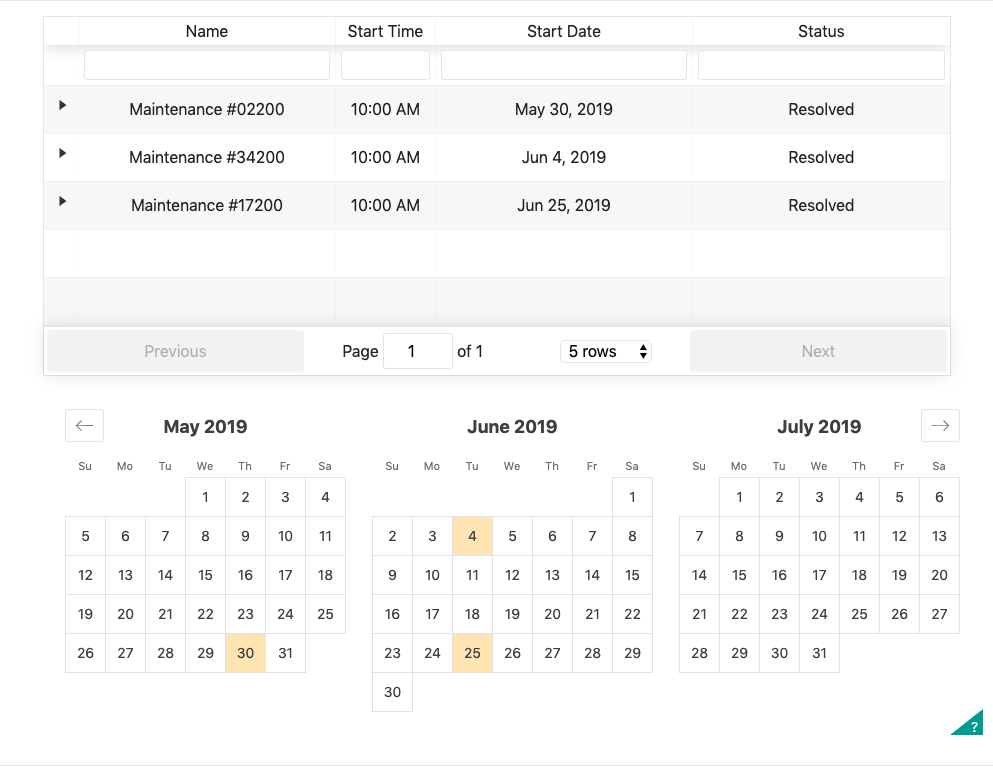
Task: Sort by the Start Date column header
Action: [x=564, y=31]
